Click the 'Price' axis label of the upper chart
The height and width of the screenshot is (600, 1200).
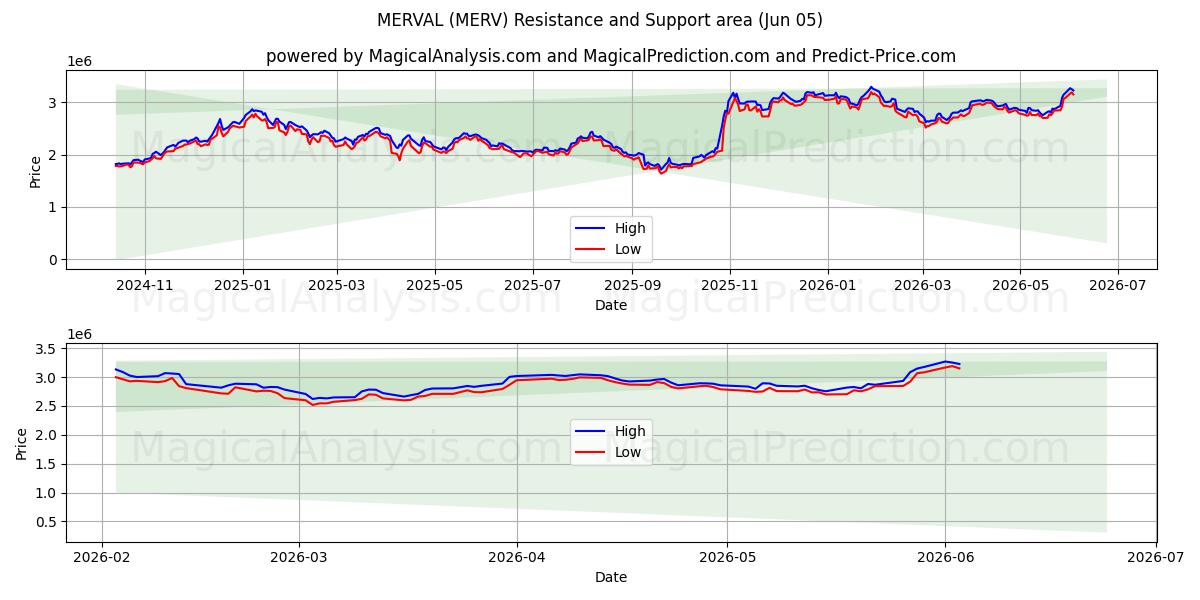click(x=36, y=171)
